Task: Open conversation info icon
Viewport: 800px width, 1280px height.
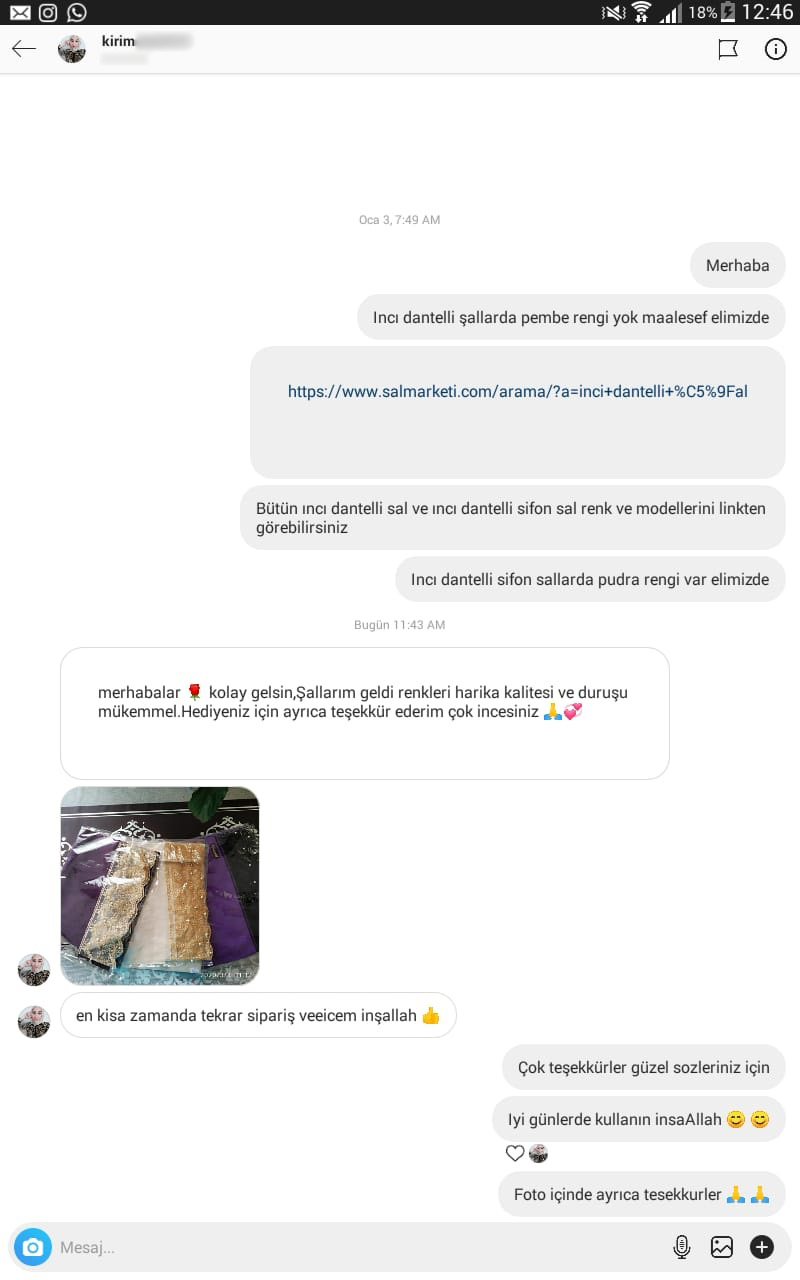Action: [x=776, y=49]
